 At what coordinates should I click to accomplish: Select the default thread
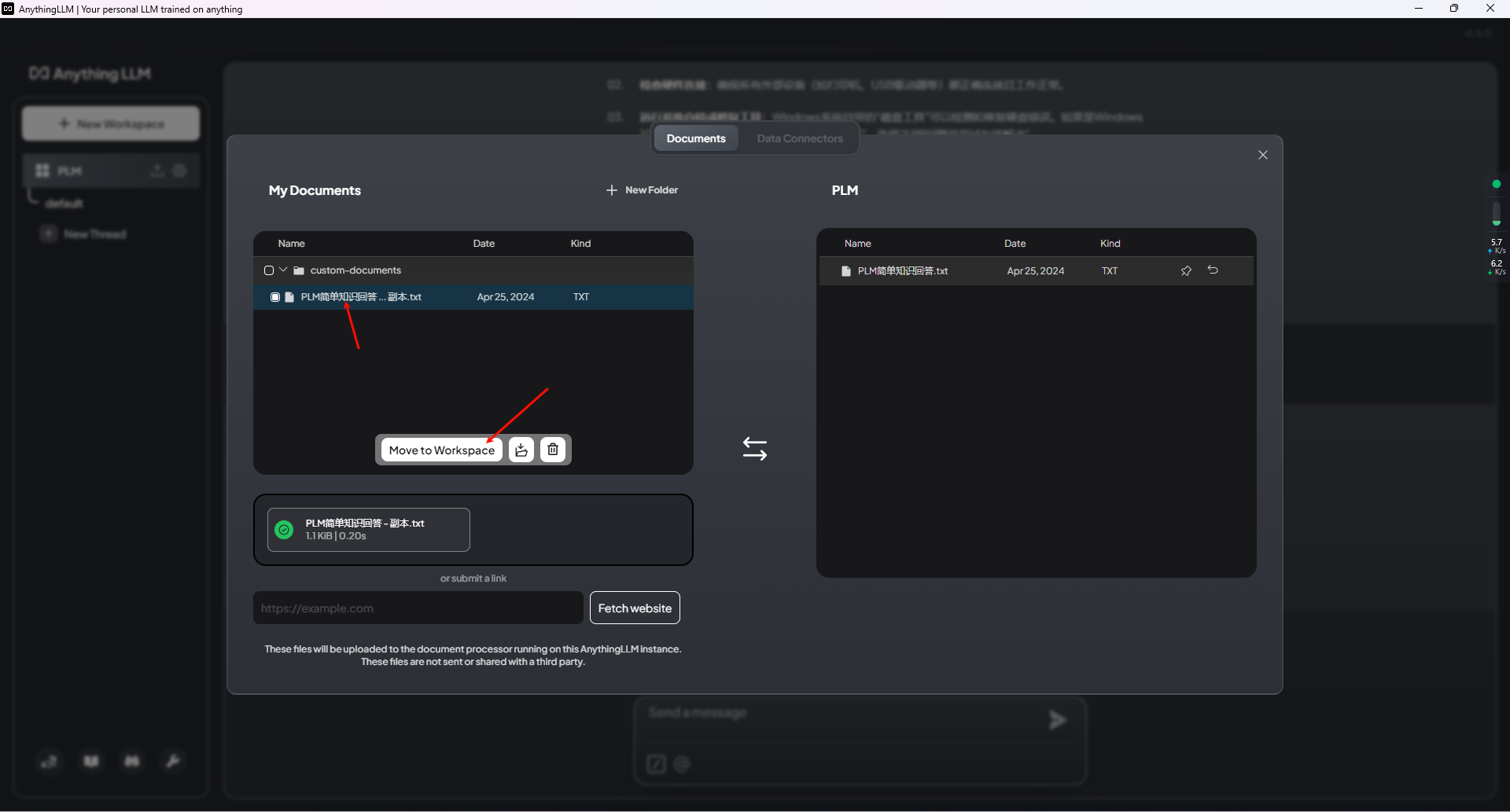(64, 204)
